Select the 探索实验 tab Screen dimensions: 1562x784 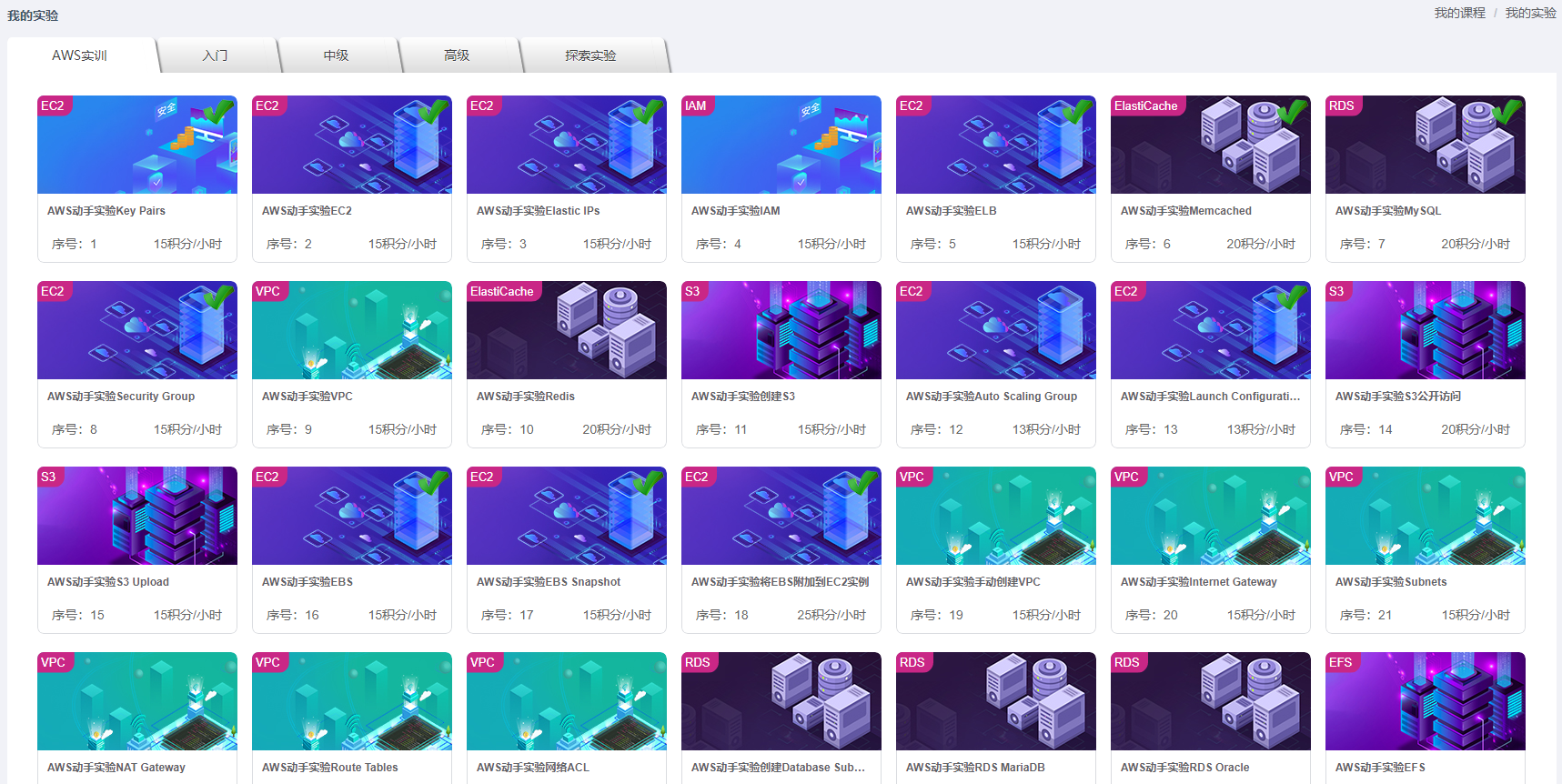click(590, 55)
